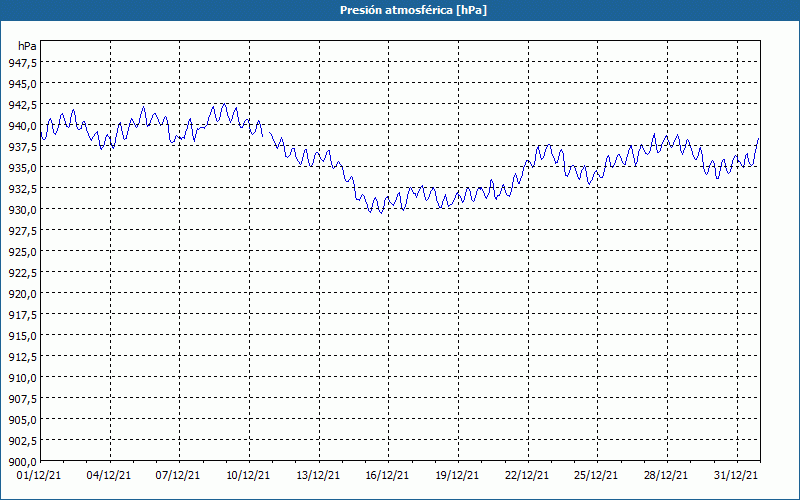Click the 922,5 y-axis value
This screenshot has height=500, width=800.
pos(22,273)
